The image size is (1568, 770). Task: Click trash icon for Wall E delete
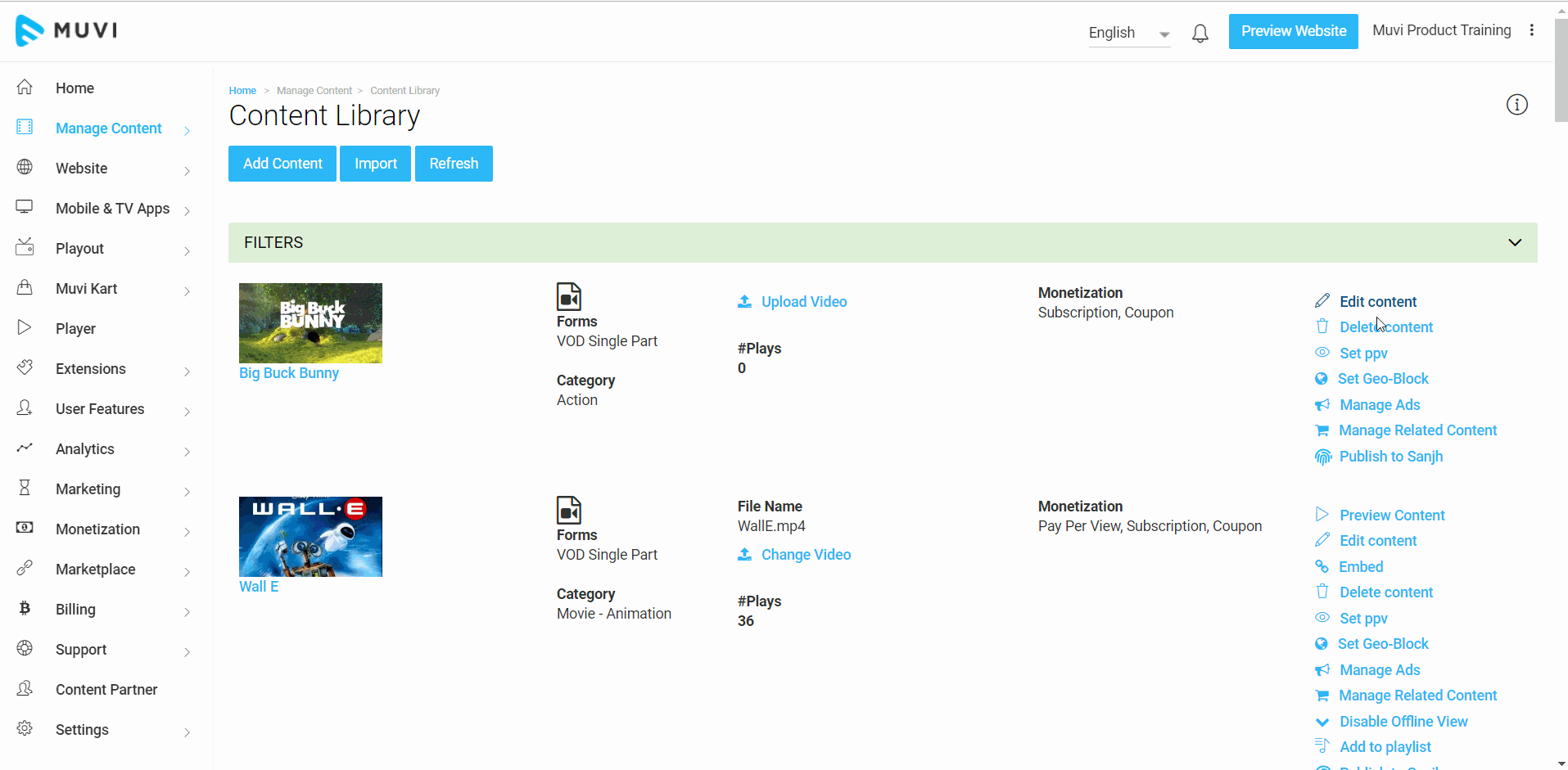1322,592
